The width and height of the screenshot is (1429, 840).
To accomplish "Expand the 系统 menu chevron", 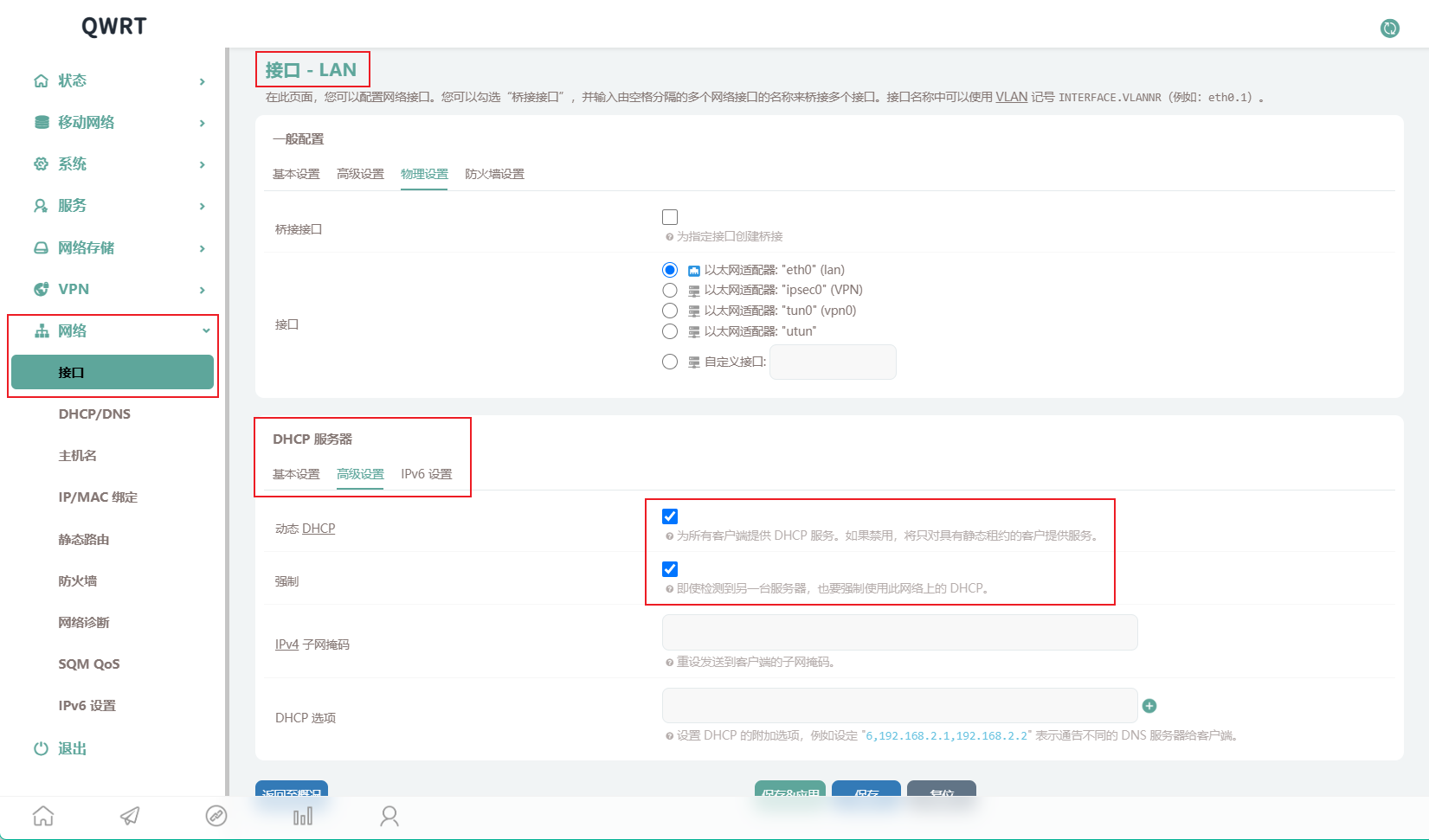I will click(x=203, y=164).
